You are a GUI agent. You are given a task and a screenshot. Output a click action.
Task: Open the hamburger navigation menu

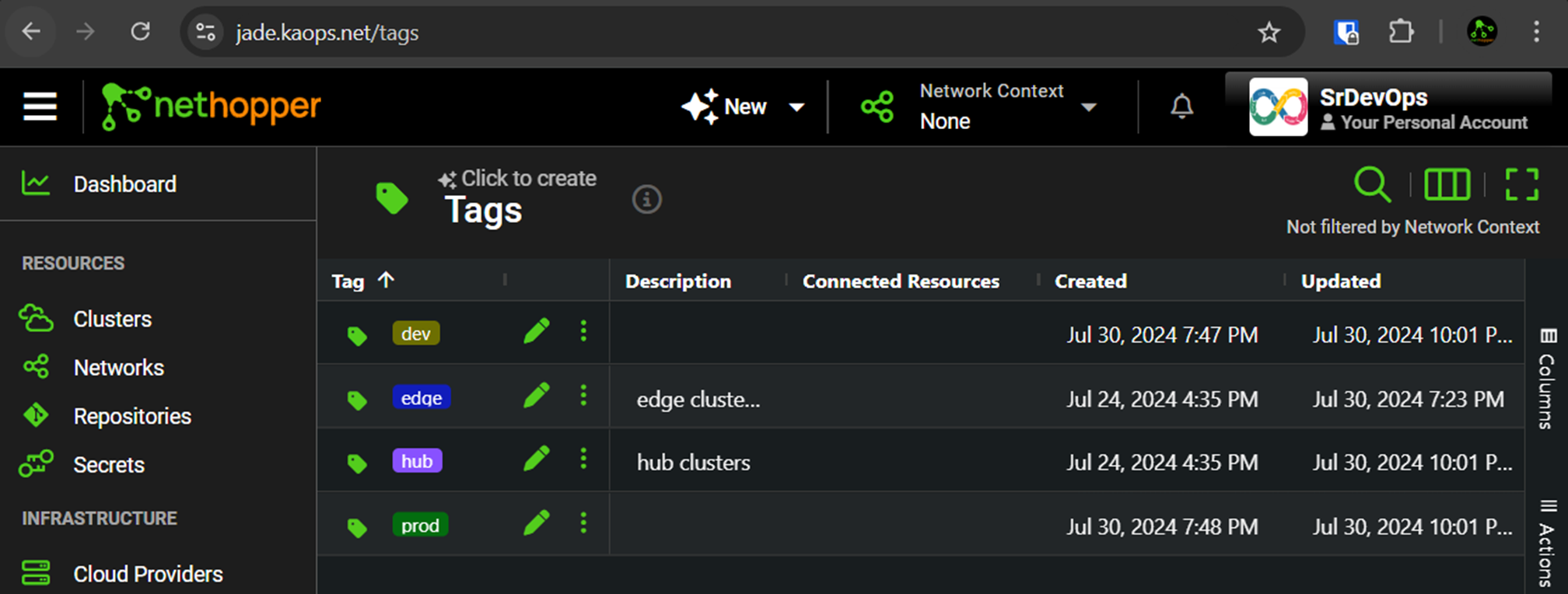(x=40, y=107)
